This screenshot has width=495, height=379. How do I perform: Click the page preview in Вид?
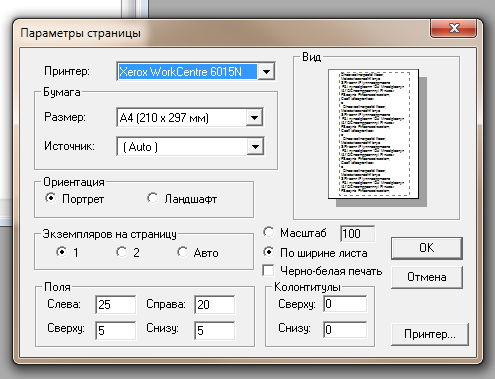pyautogui.click(x=373, y=134)
